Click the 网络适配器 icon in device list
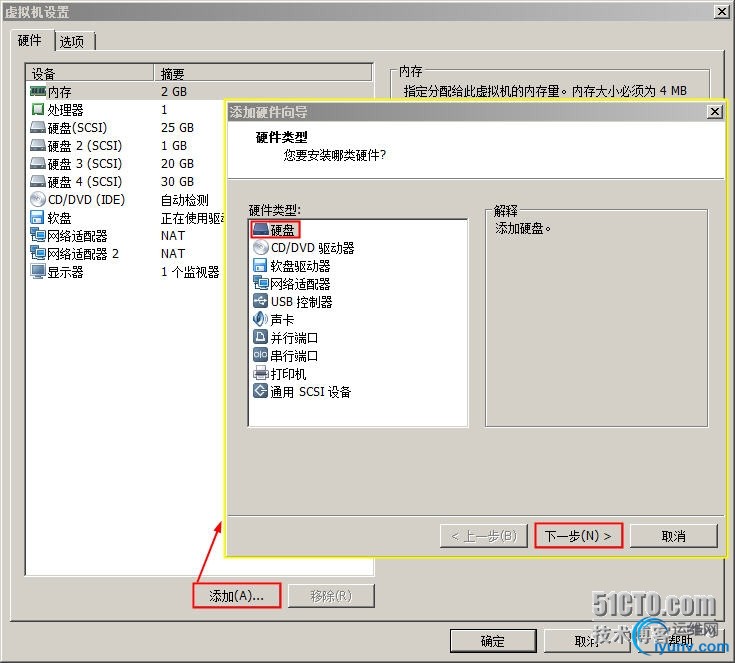The height and width of the screenshot is (663, 735). [38, 235]
